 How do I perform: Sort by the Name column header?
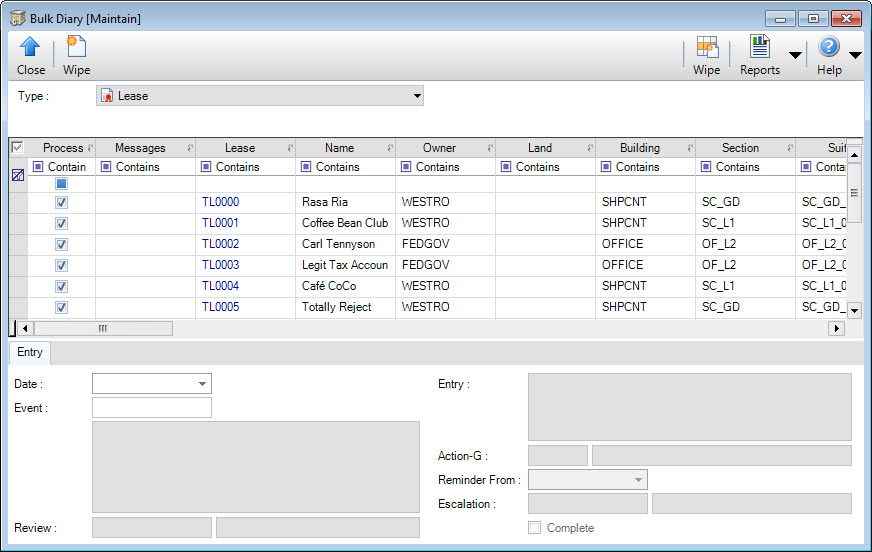pos(339,148)
